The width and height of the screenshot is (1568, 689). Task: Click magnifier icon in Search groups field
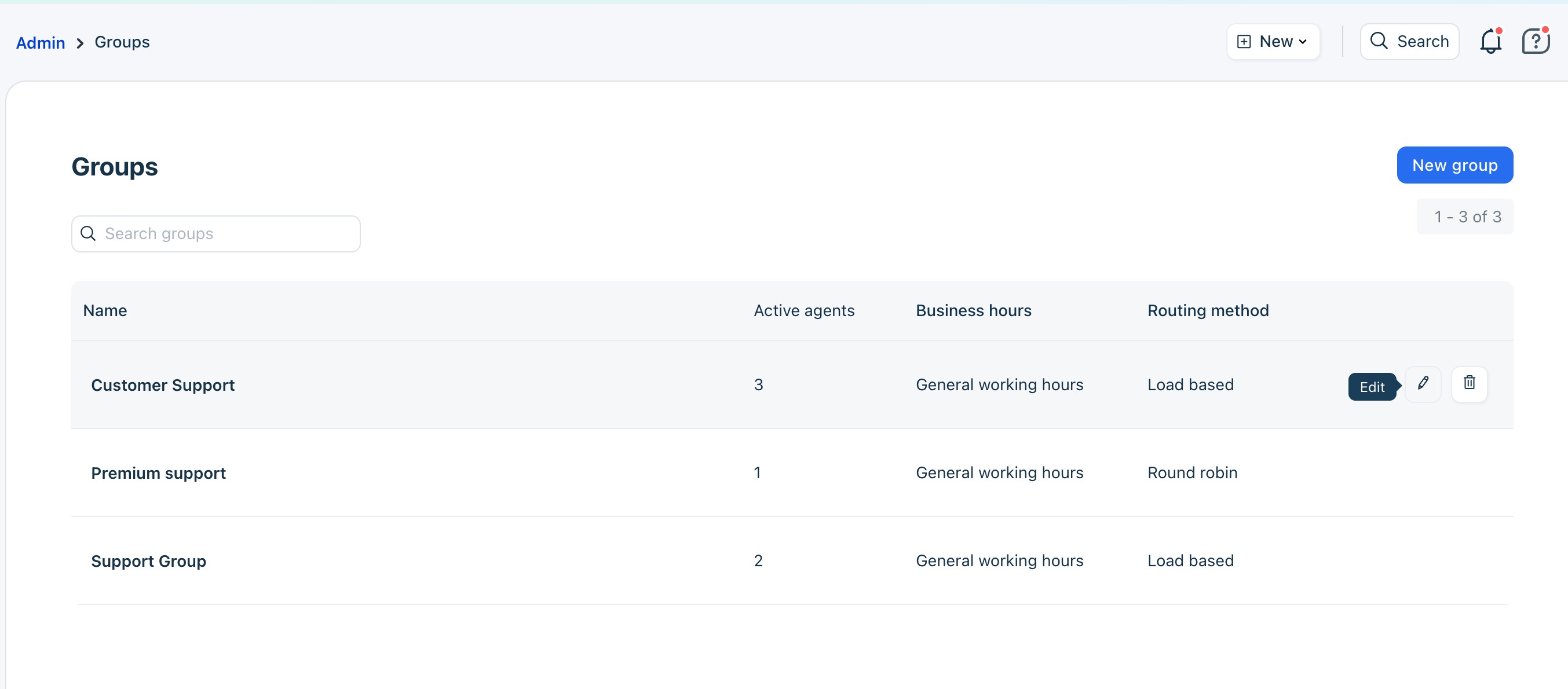88,234
